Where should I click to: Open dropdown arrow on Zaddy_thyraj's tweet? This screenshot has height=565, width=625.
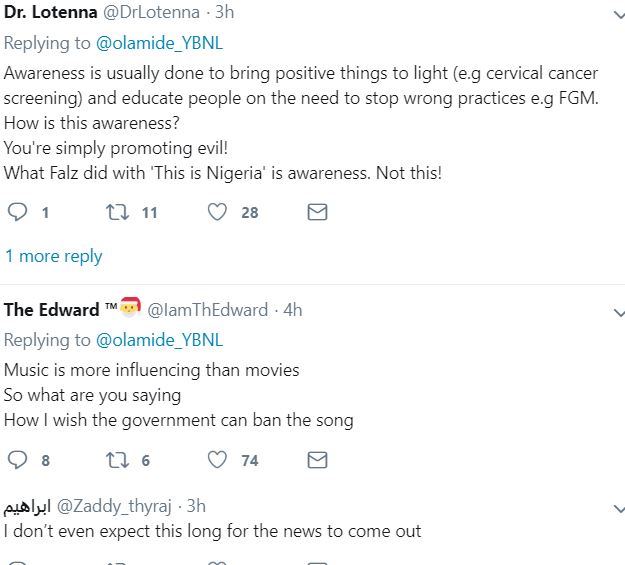[x=616, y=506]
